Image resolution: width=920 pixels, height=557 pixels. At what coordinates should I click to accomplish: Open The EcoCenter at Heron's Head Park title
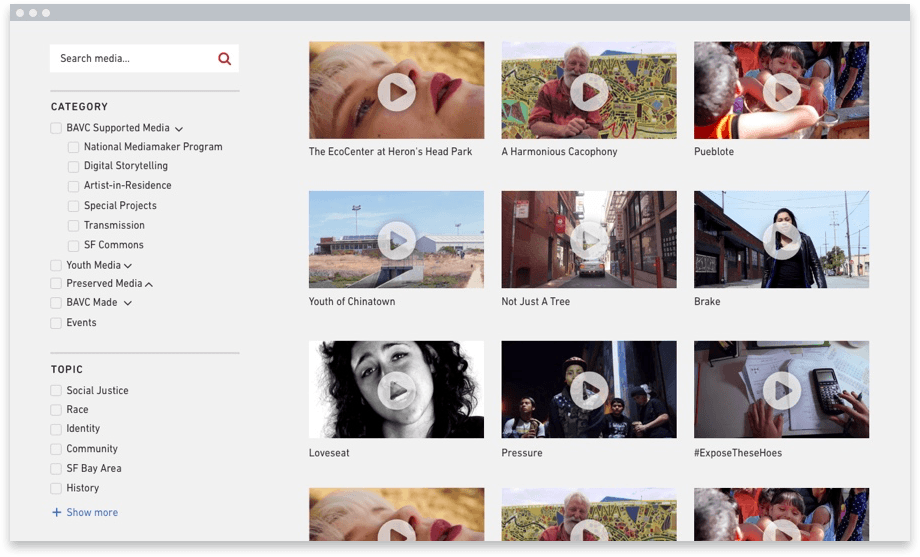click(x=390, y=151)
